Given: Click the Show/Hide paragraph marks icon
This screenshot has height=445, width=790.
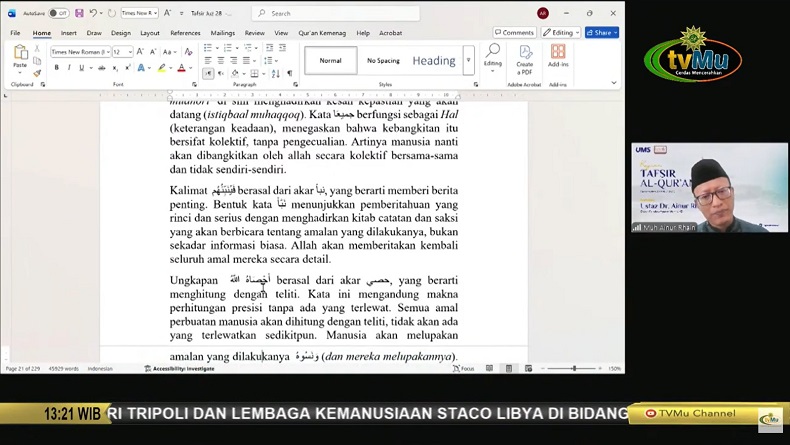Looking at the screenshot, I should (290, 73).
